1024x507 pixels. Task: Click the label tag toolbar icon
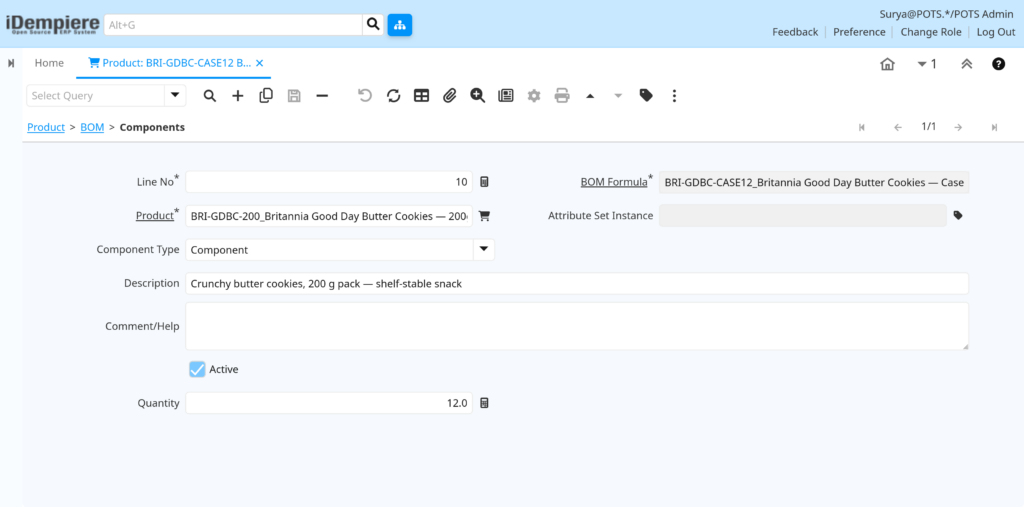click(646, 96)
